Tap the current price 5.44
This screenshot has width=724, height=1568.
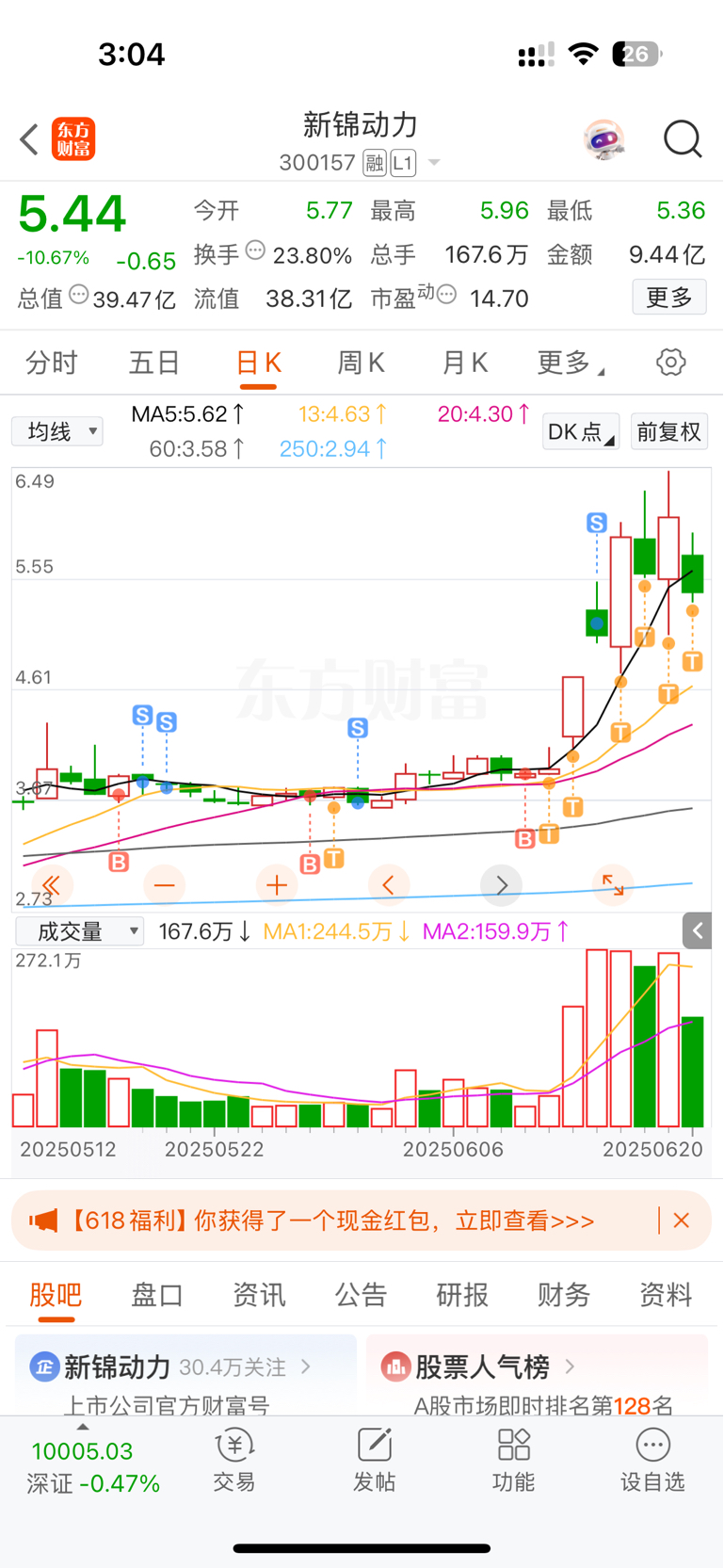(72, 213)
